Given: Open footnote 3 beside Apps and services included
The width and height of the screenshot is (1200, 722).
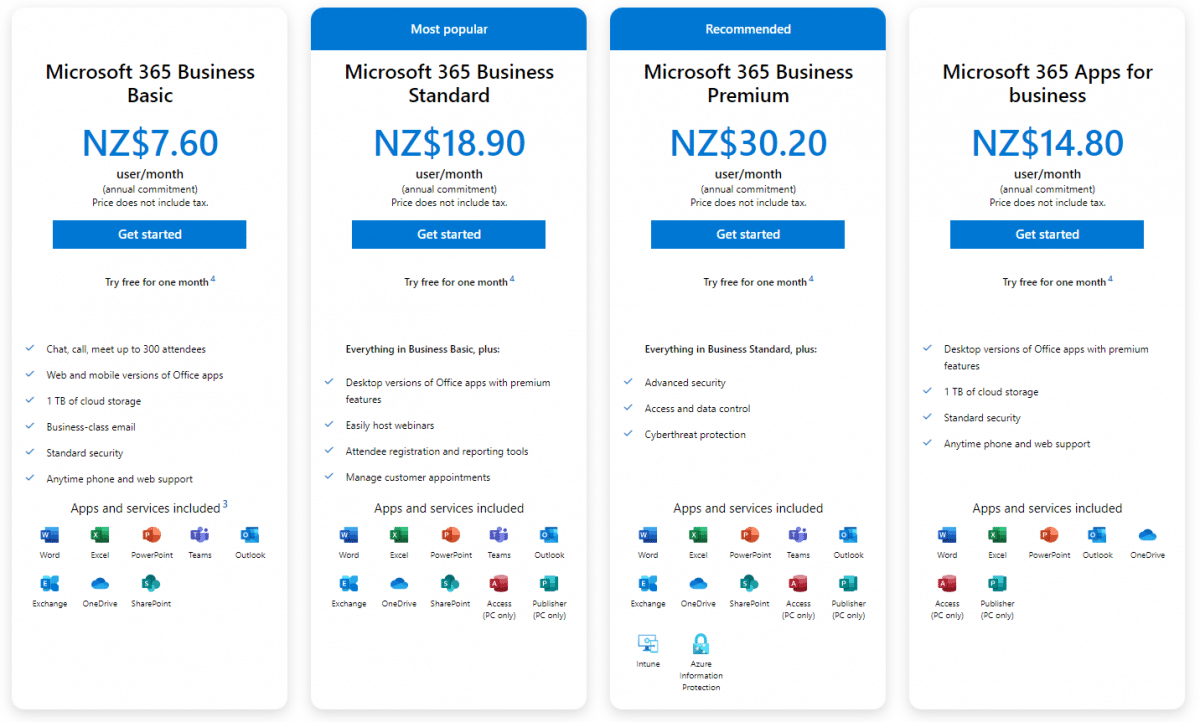Looking at the screenshot, I should (x=225, y=504).
